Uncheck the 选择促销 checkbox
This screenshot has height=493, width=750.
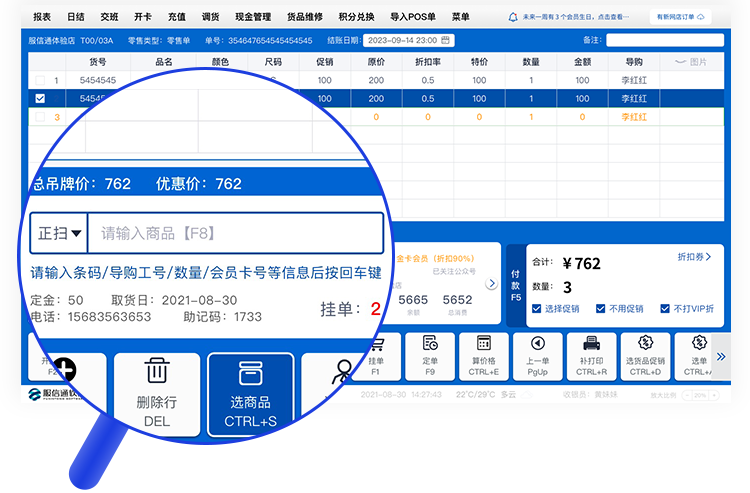(x=537, y=309)
